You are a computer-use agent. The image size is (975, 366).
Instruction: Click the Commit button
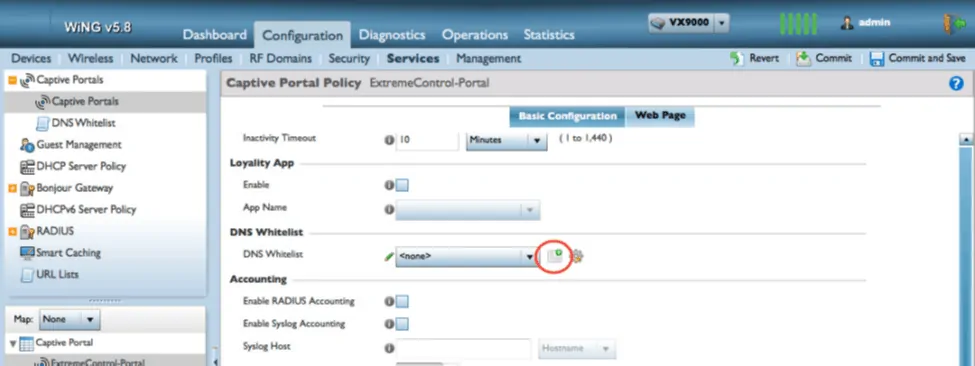click(x=824, y=58)
